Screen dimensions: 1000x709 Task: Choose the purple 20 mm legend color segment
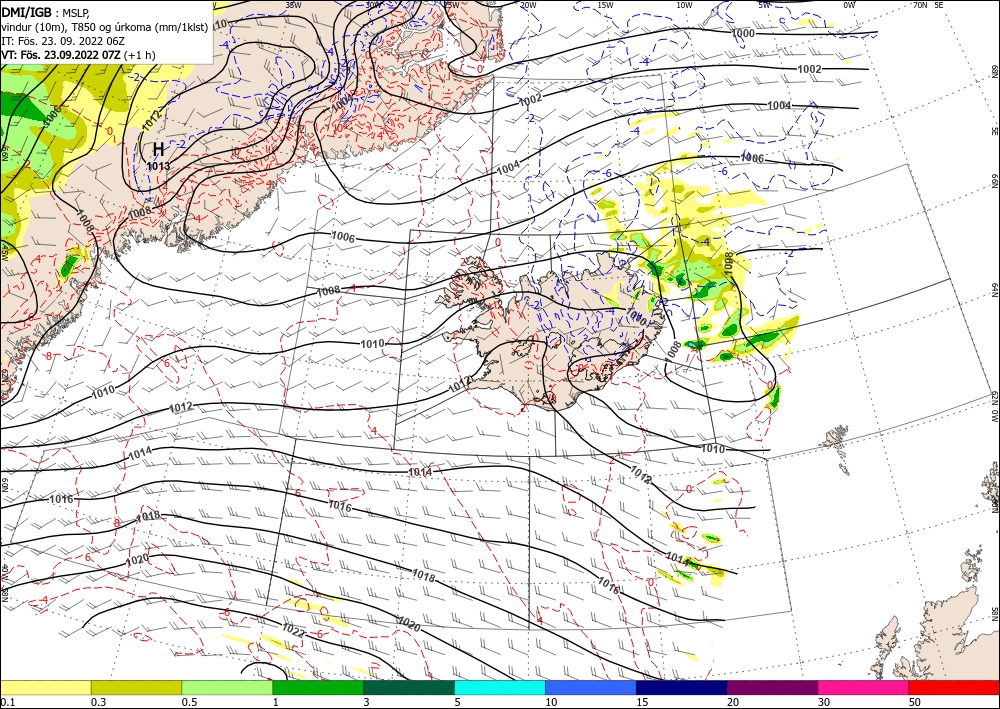772,687
